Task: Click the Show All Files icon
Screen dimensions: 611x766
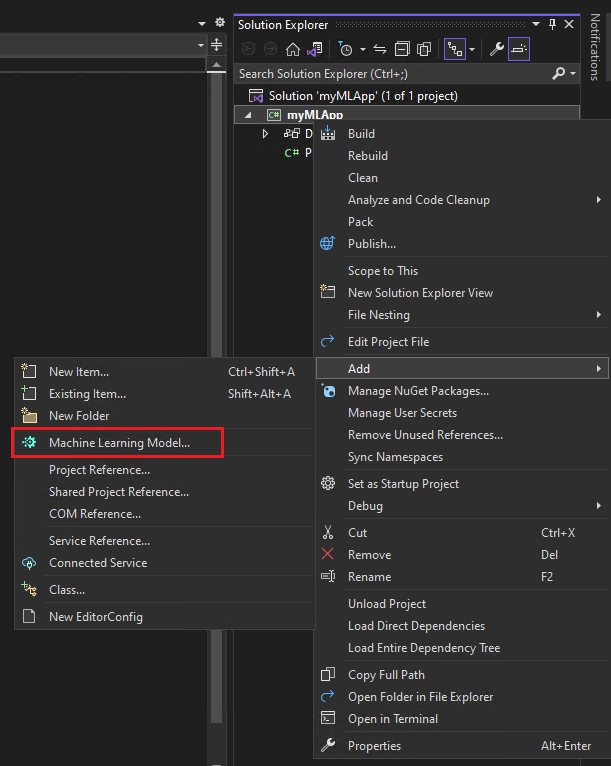Action: tap(424, 49)
